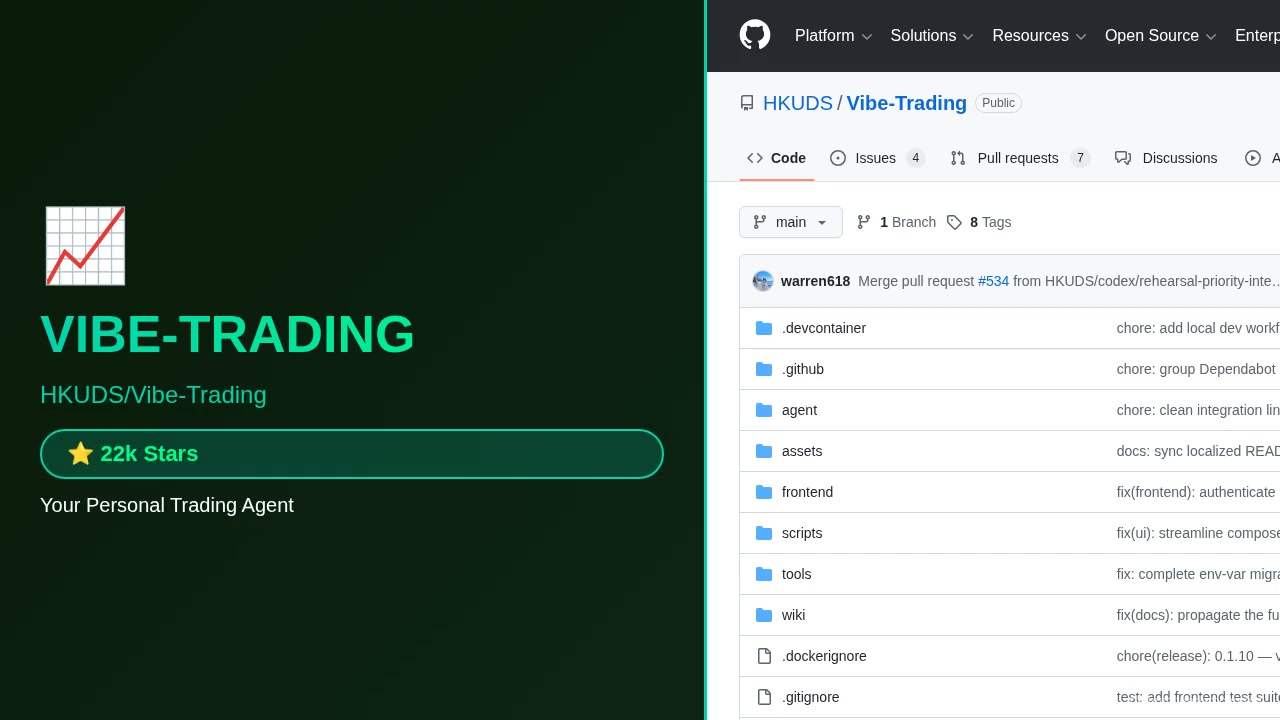Click the branch icon beside 1 Branch
Screen dimensions: 1280x720
pos(864,222)
